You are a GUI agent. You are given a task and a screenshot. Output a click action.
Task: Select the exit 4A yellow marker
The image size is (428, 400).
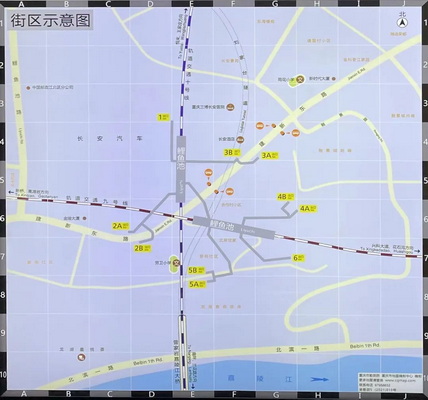pyautogui.click(x=308, y=209)
